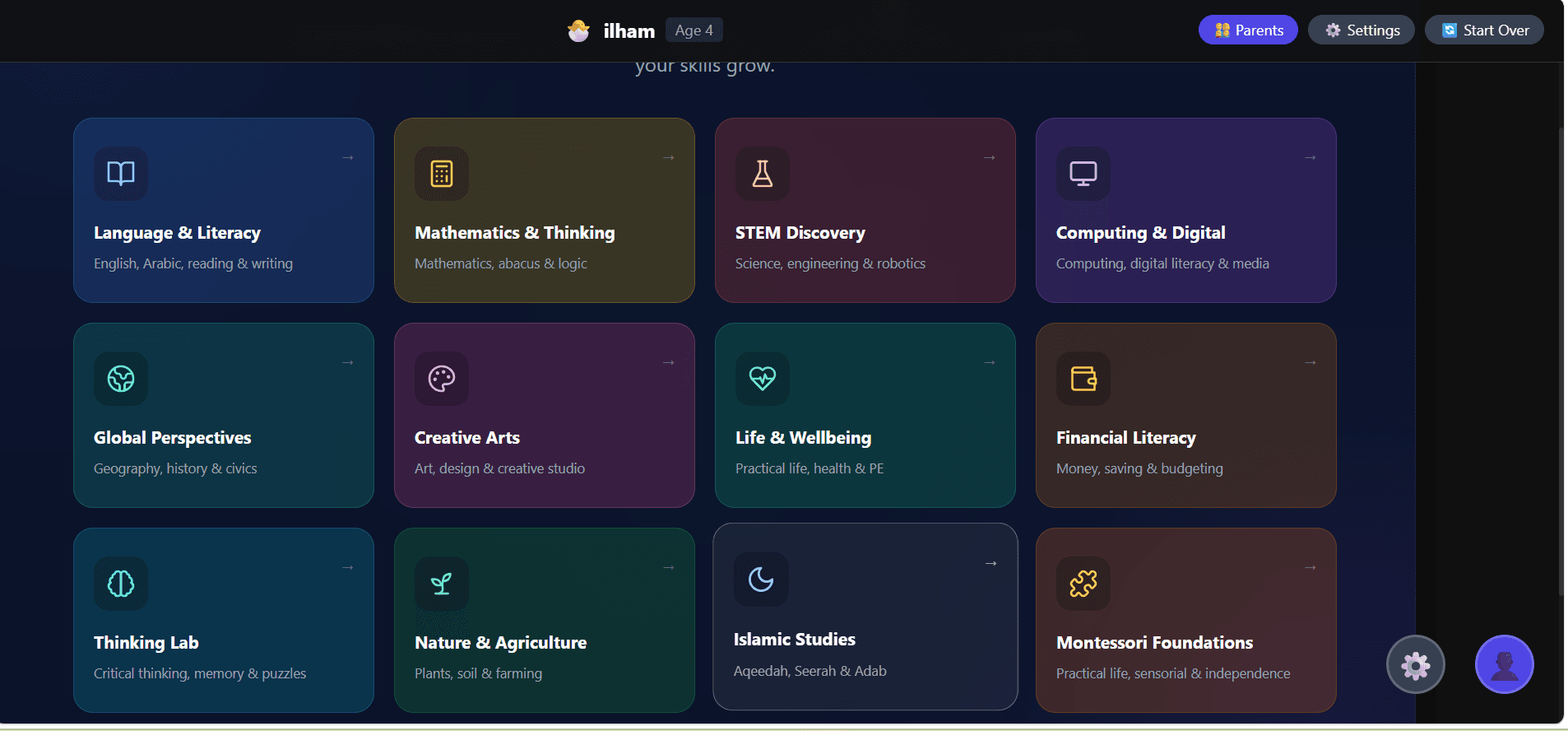Click the arrow on Montessori Foundations card
The image size is (1568, 731).
[1311, 567]
